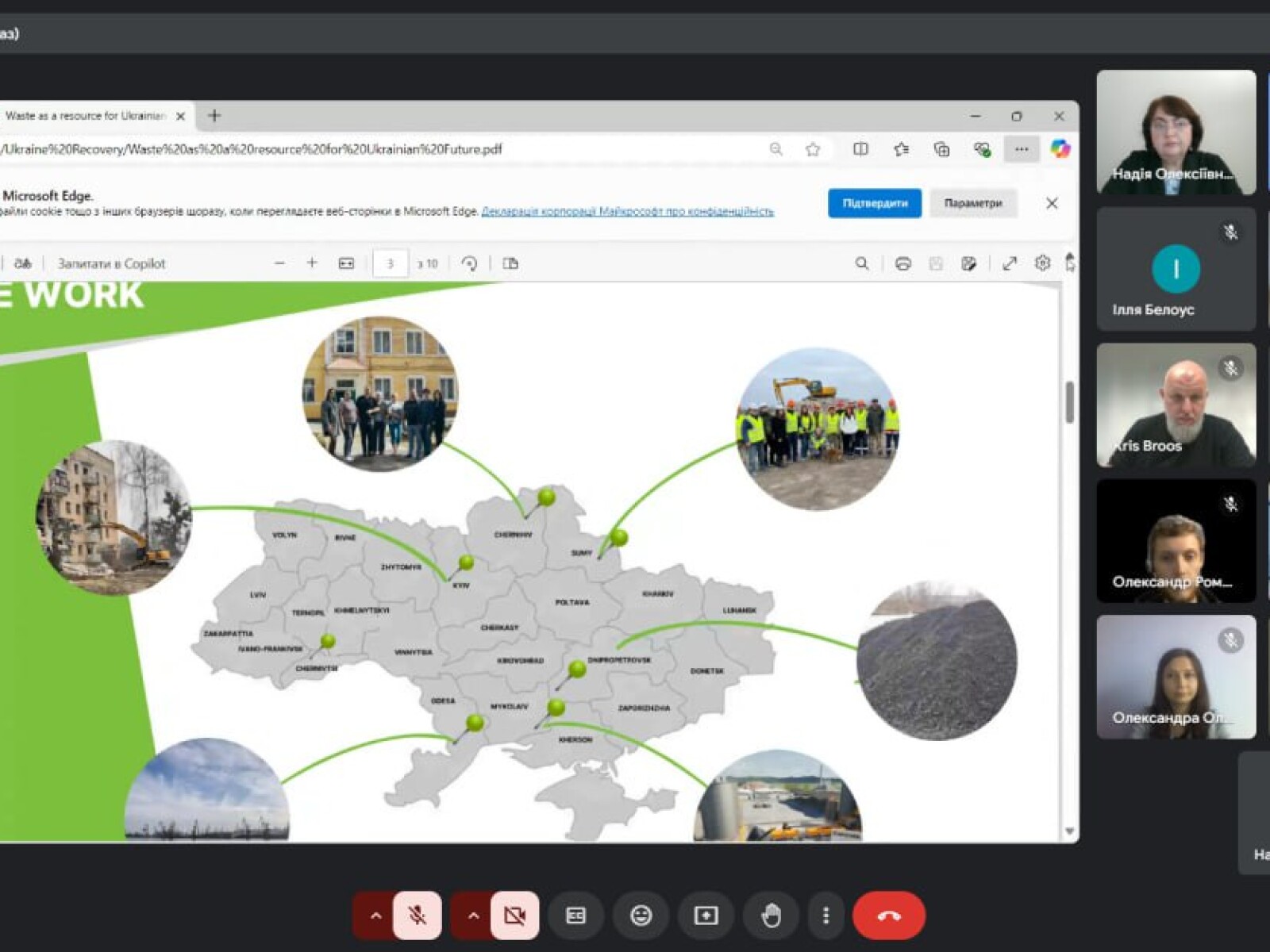Add this page to favorites with the star
The width and height of the screenshot is (1270, 952).
(x=813, y=149)
